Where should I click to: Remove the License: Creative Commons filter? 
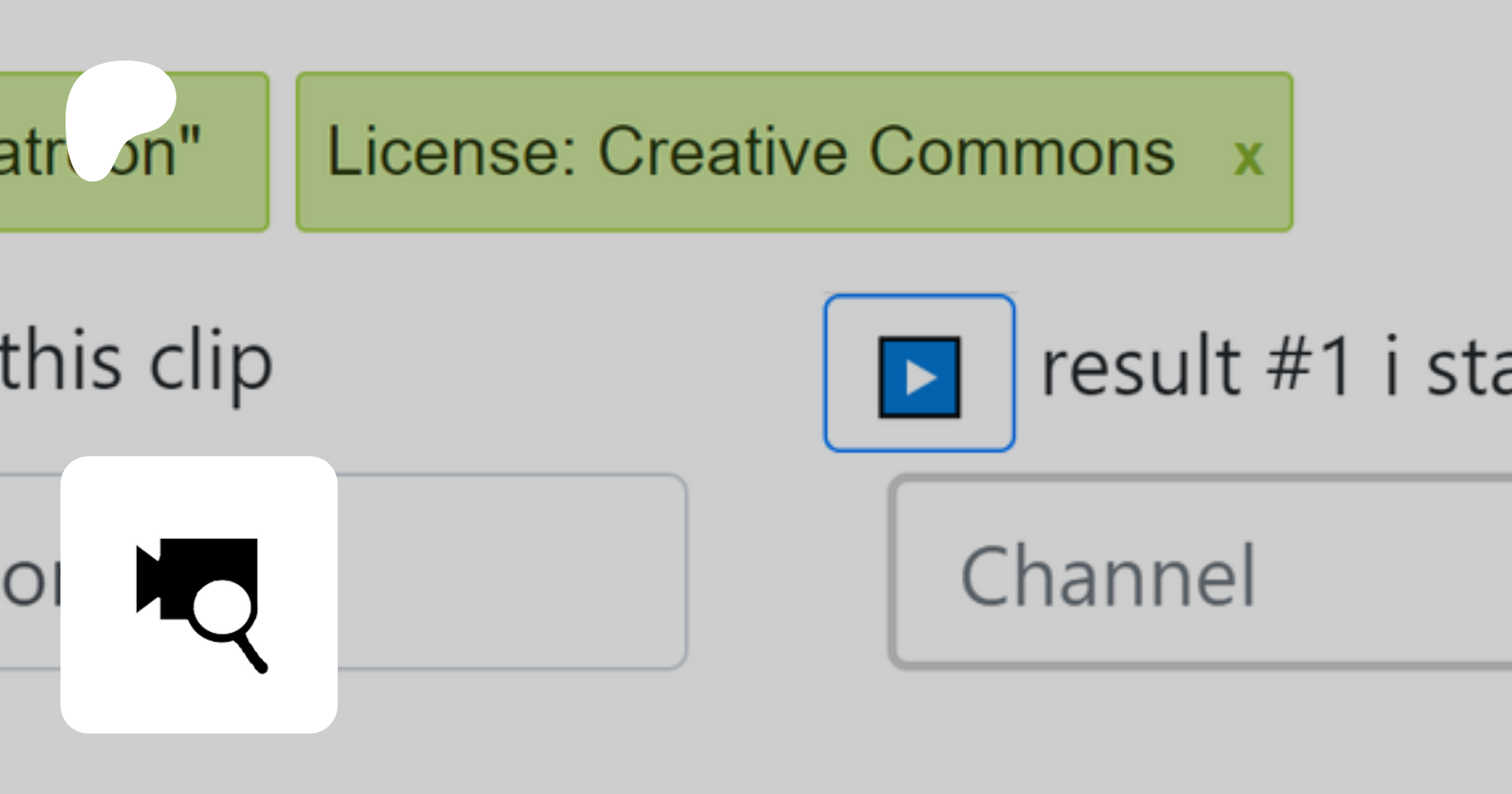(x=1248, y=156)
